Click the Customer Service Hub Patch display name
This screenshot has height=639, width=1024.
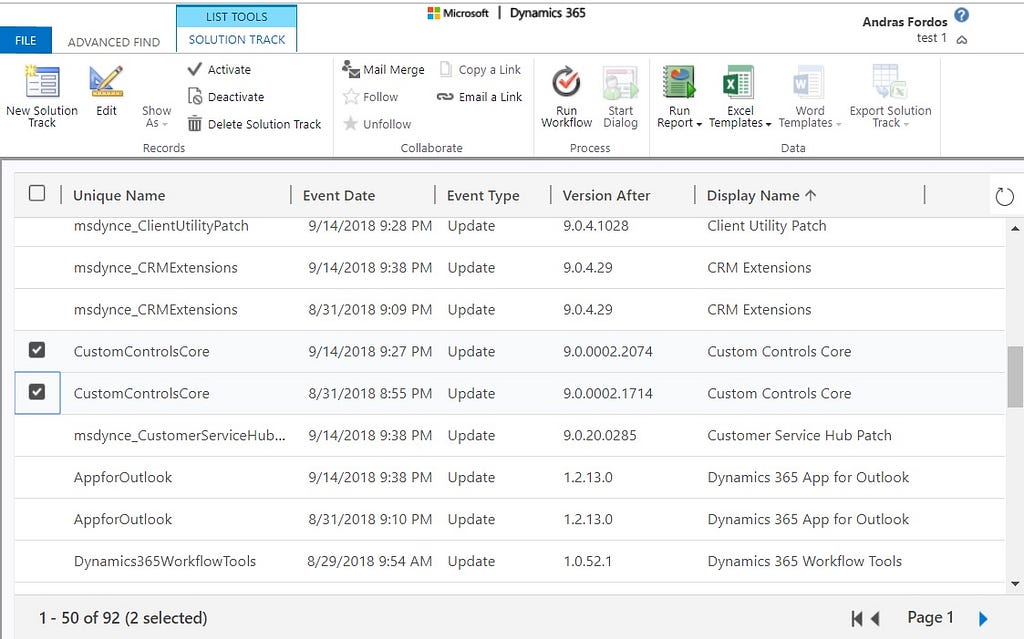(x=799, y=435)
